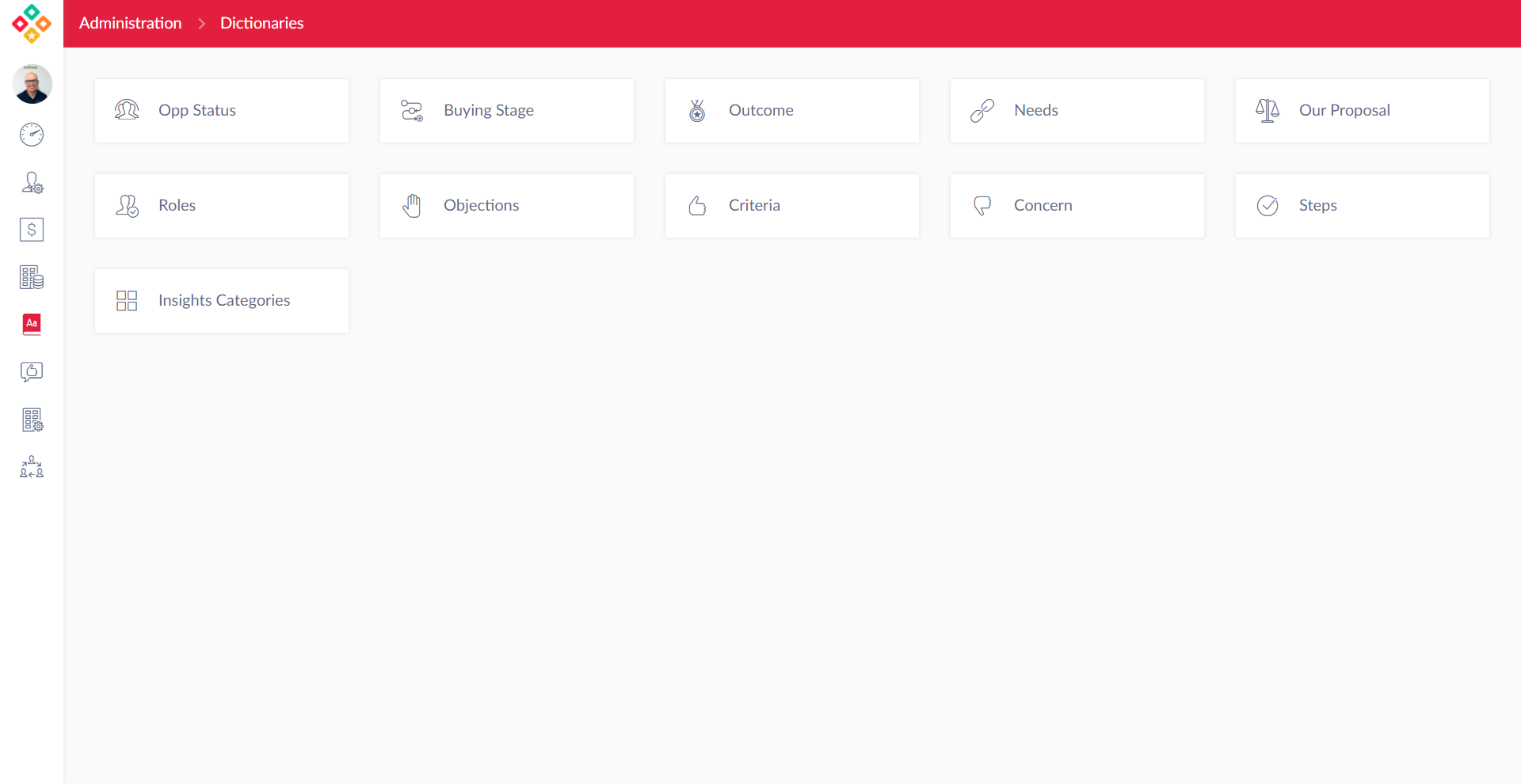Select the Insights Categories card
This screenshot has width=1521, height=784.
(x=222, y=301)
